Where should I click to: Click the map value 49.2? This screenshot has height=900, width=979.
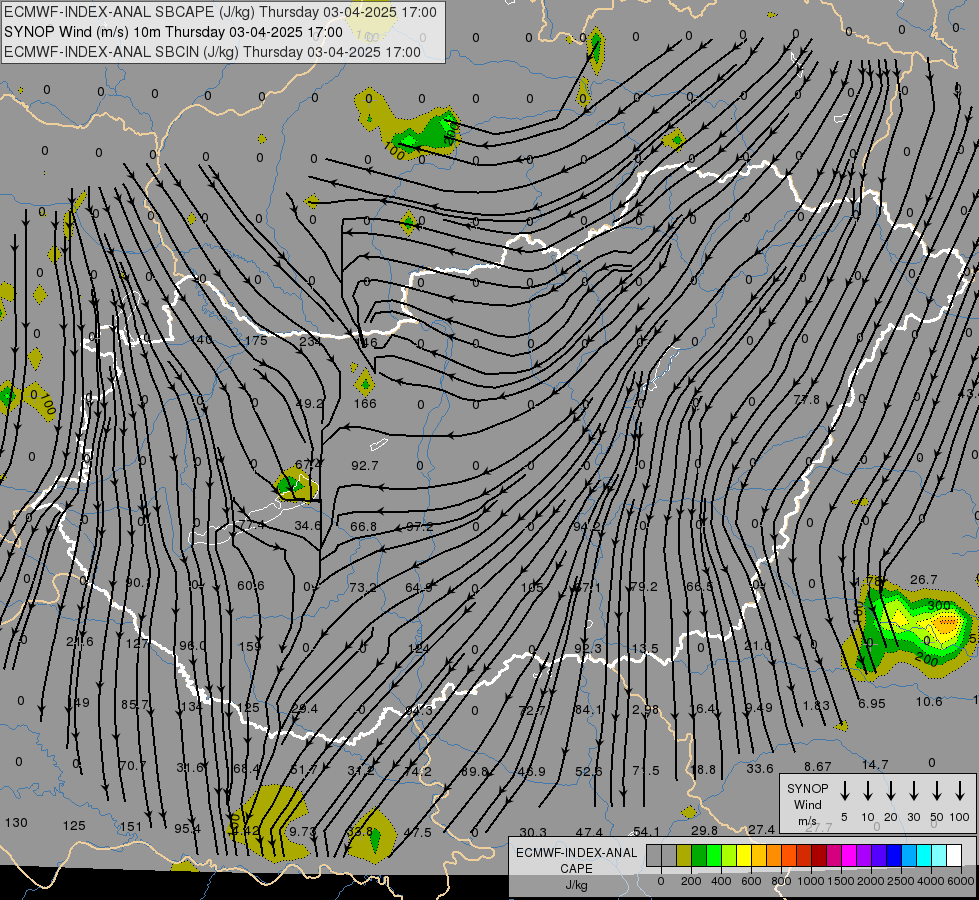point(310,403)
